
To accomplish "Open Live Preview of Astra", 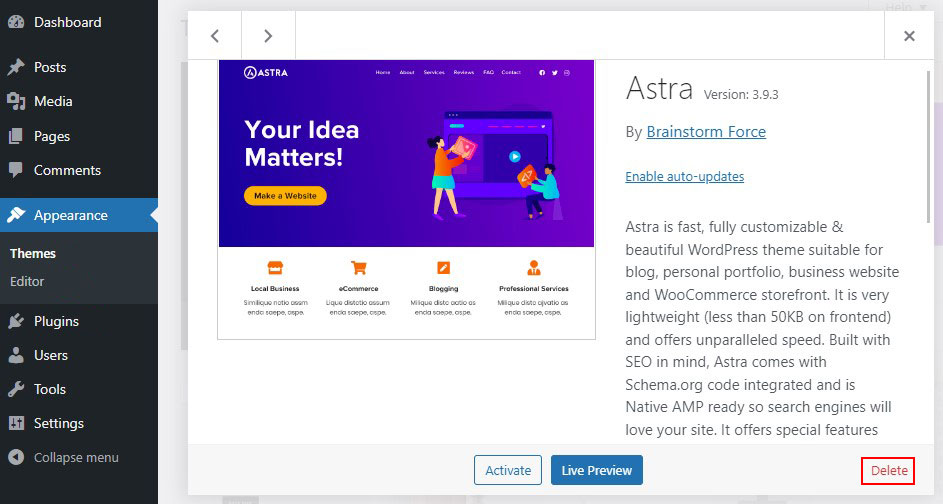I will pos(597,470).
